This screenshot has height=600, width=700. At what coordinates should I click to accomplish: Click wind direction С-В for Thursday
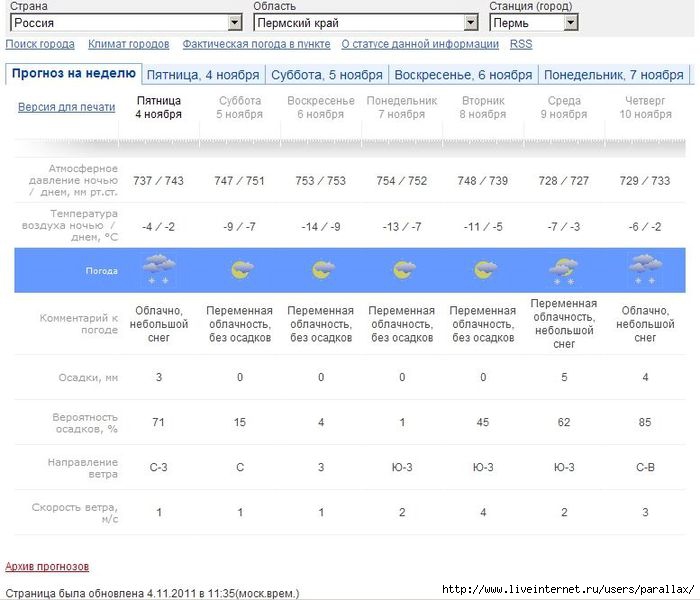[645, 467]
